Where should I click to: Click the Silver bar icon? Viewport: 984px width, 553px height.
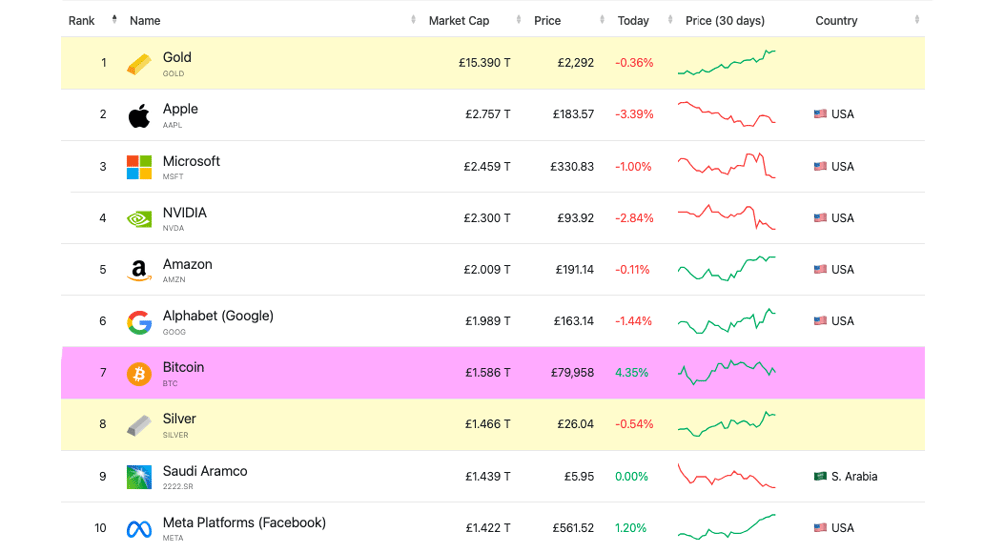click(x=139, y=425)
